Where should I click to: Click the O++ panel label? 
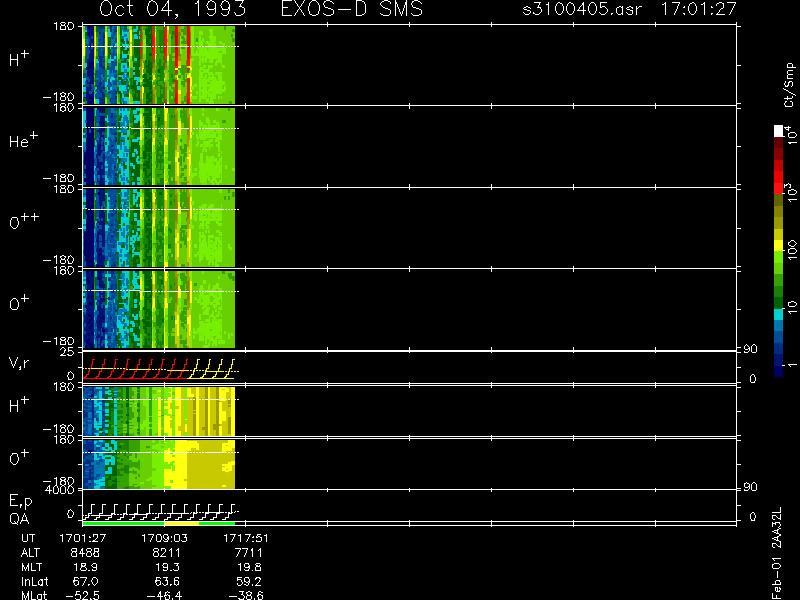click(24, 220)
